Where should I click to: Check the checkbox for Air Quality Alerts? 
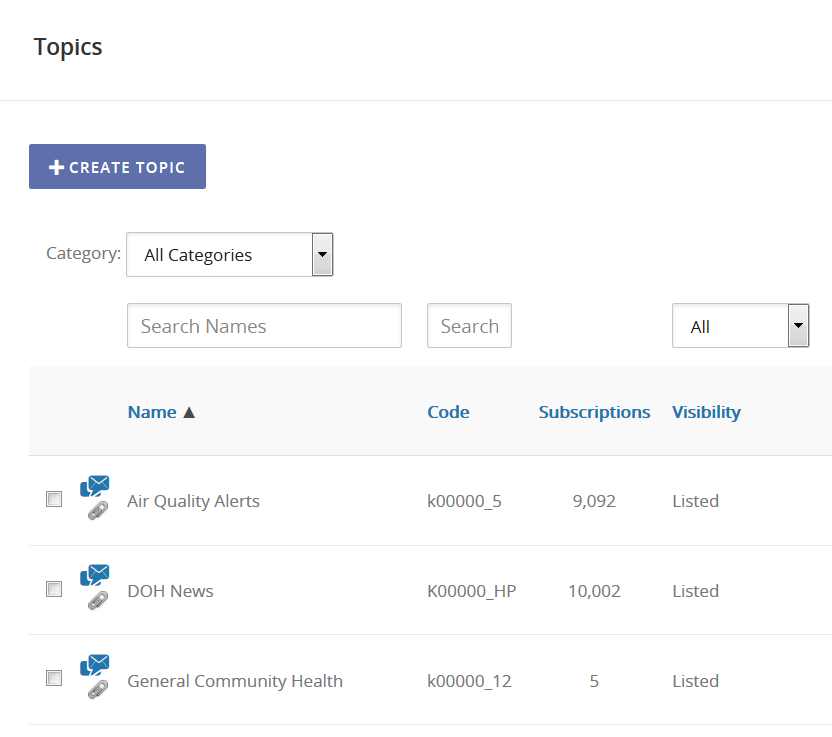[54, 499]
